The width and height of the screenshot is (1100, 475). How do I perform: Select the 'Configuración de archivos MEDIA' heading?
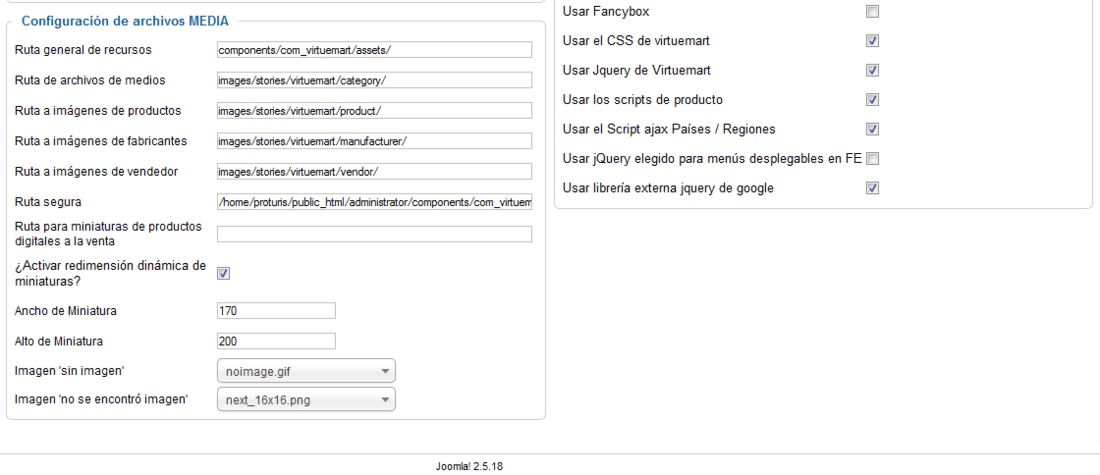point(125,21)
